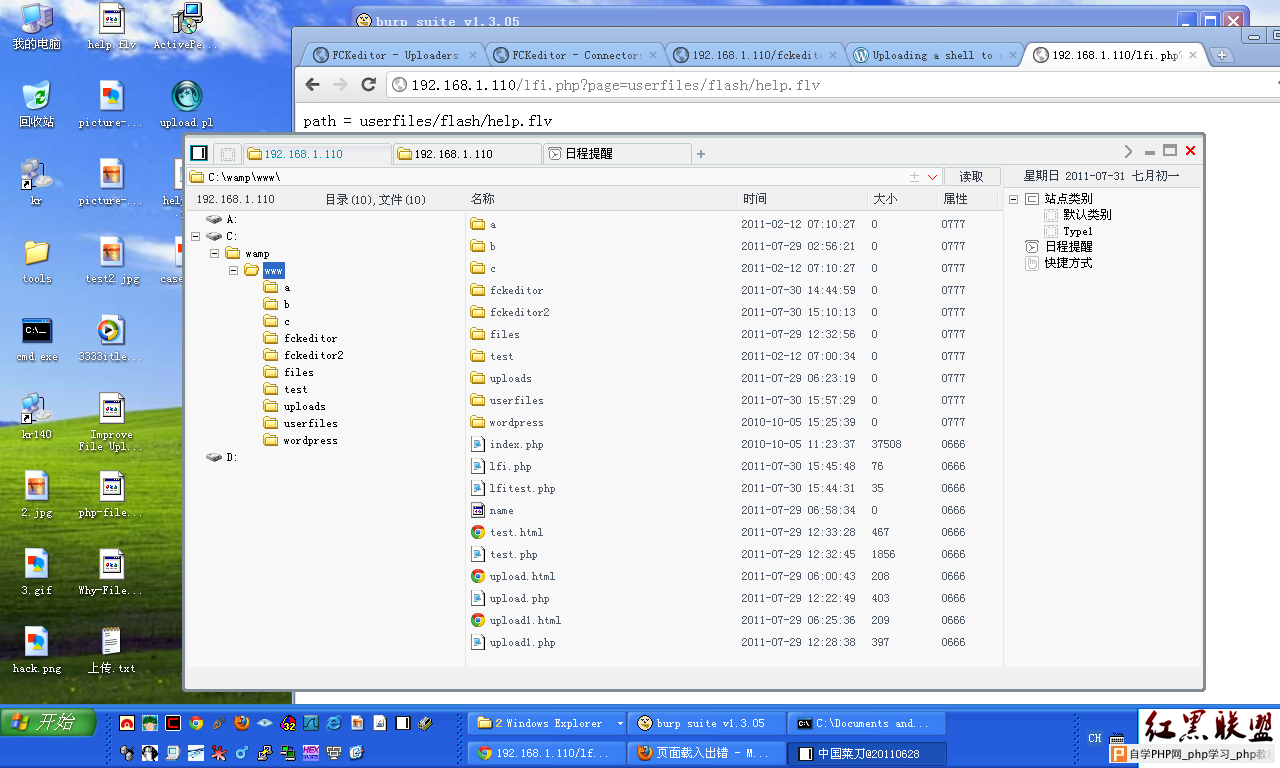Click the right chevron in Chopper title bar
This screenshot has width=1280, height=768.
pyautogui.click(x=1128, y=151)
